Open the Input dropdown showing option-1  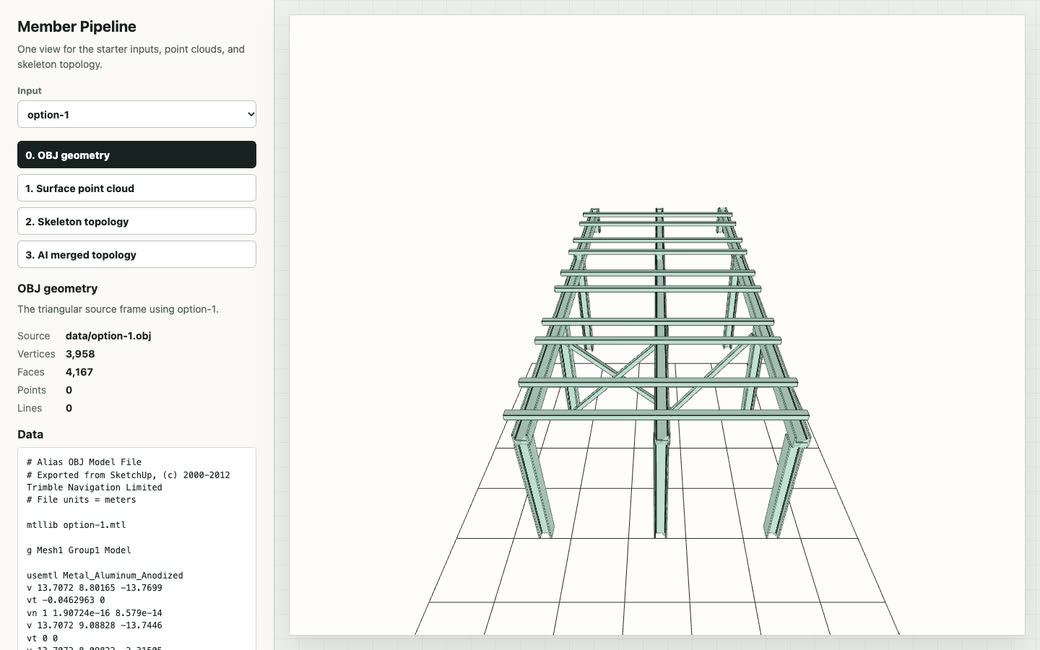click(x=137, y=114)
